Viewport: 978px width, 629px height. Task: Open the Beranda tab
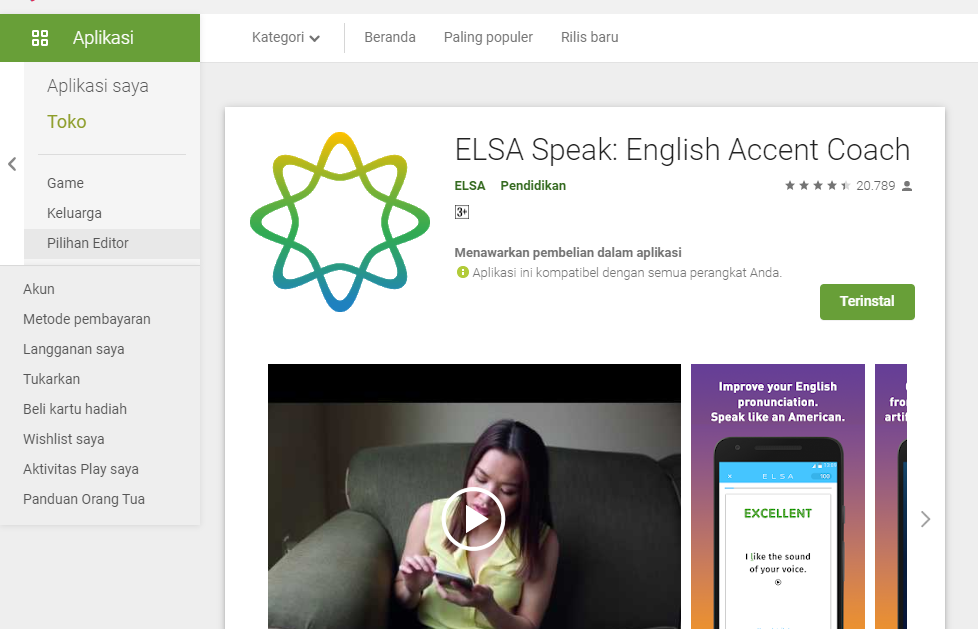tap(390, 37)
